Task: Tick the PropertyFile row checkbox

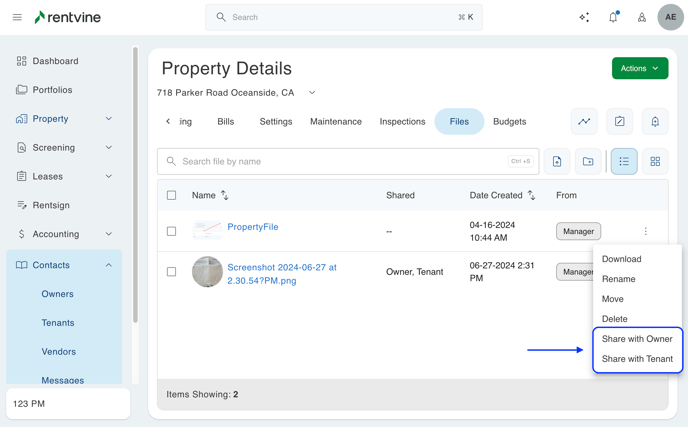Action: [171, 231]
